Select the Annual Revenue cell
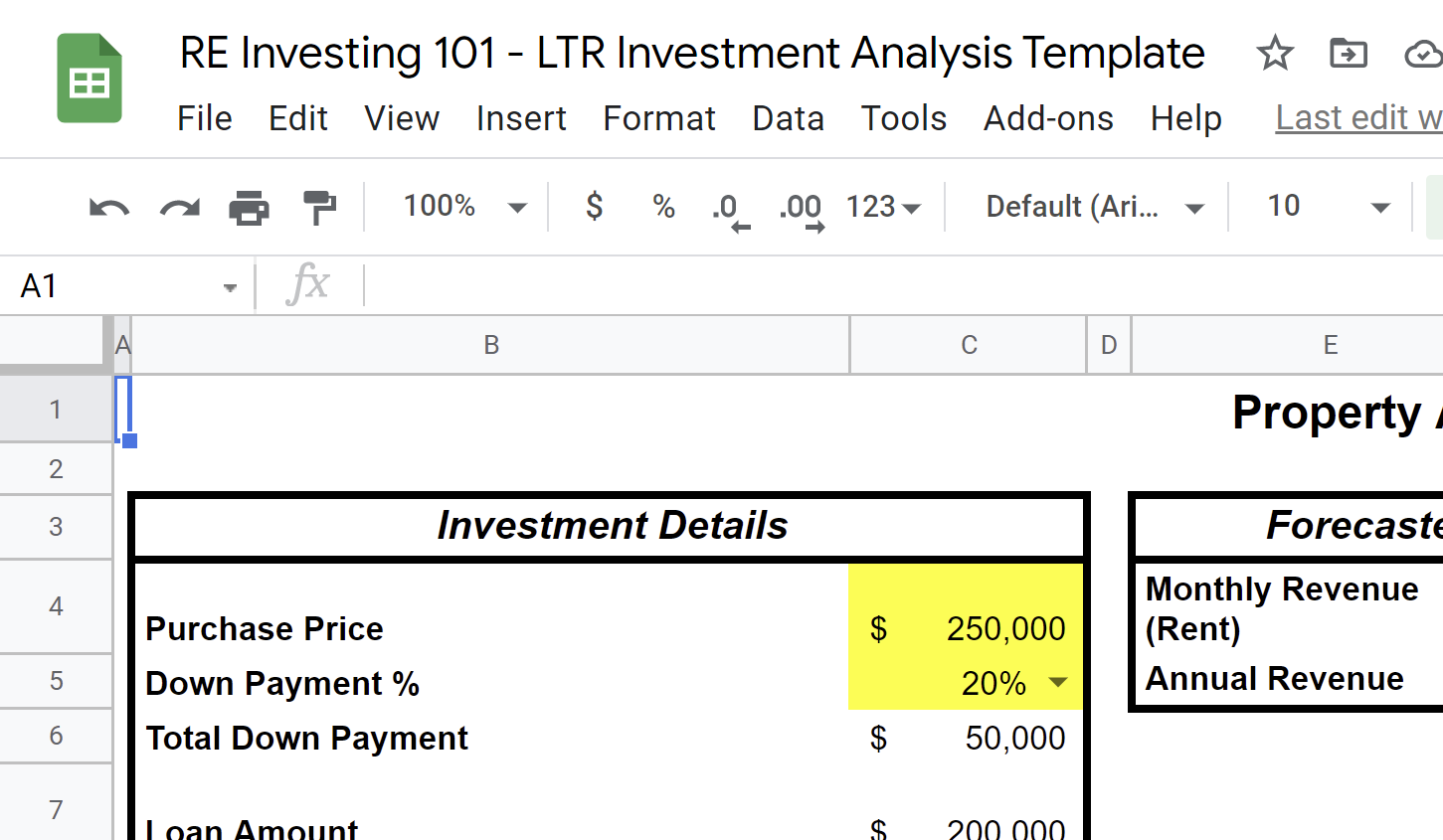 [x=1289, y=680]
